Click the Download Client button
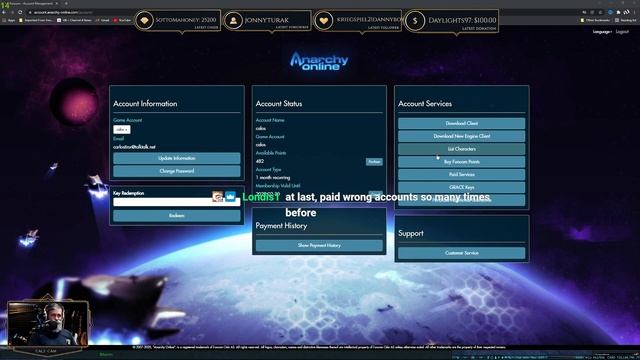Image resolution: width=640 pixels, height=360 pixels. 462,123
